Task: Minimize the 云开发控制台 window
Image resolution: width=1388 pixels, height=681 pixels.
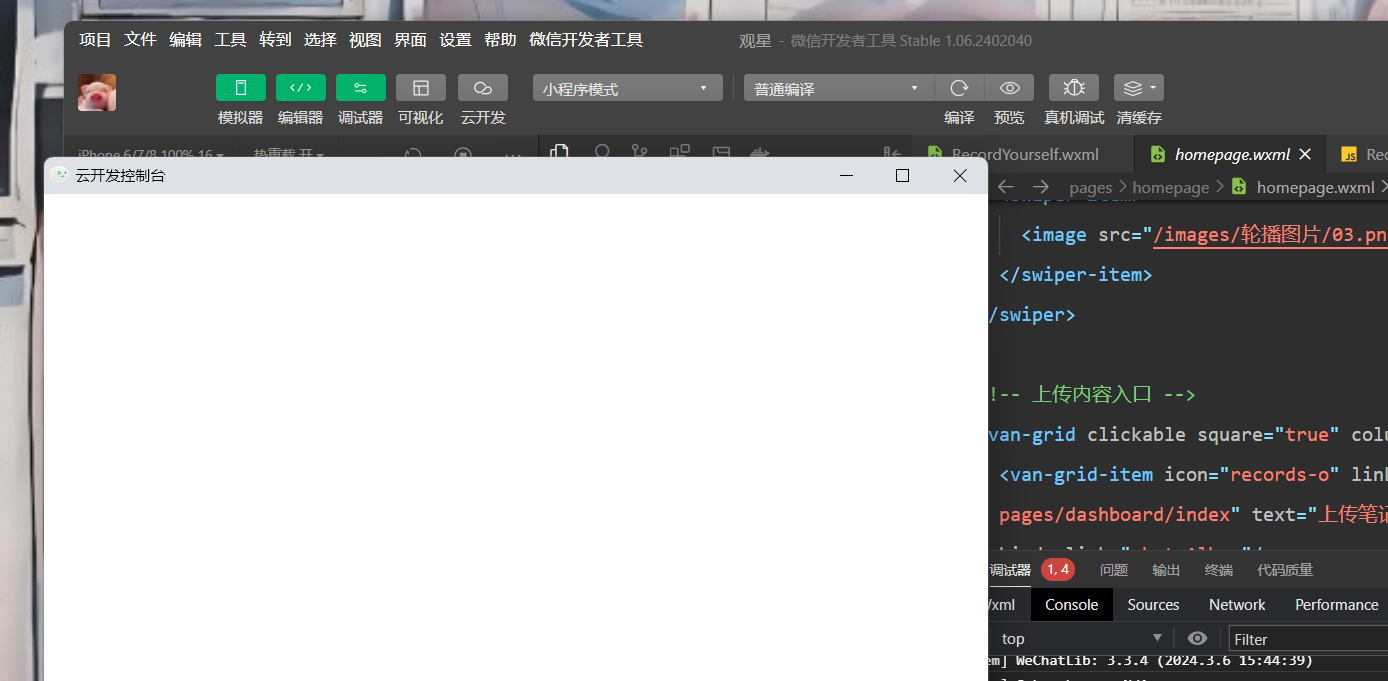Action: 847,175
